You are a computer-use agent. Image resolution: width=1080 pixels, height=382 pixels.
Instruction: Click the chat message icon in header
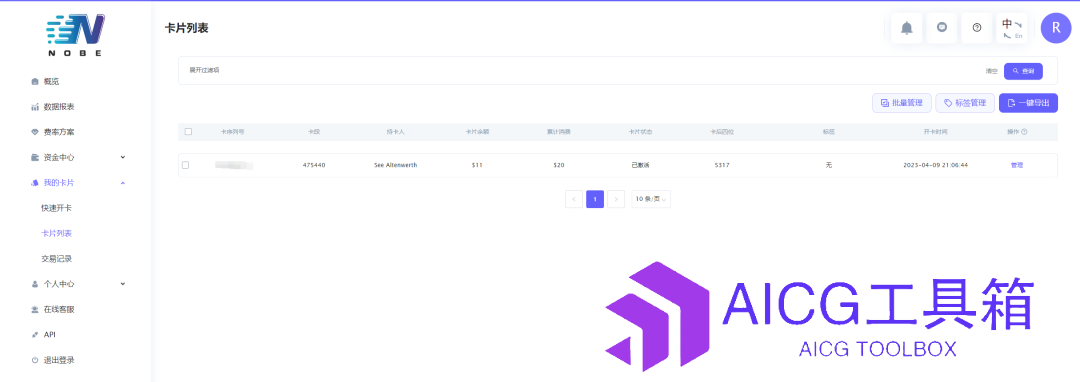tap(942, 28)
